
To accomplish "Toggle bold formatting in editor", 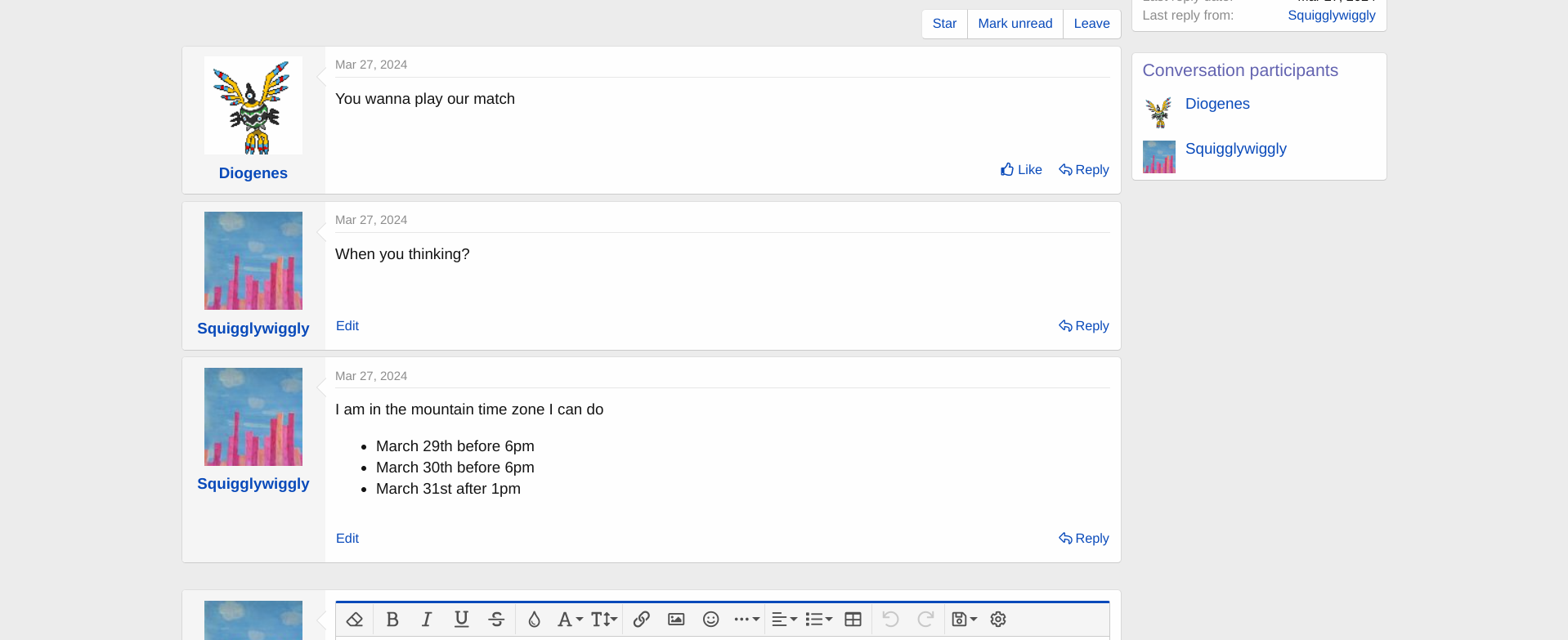I will point(392,620).
